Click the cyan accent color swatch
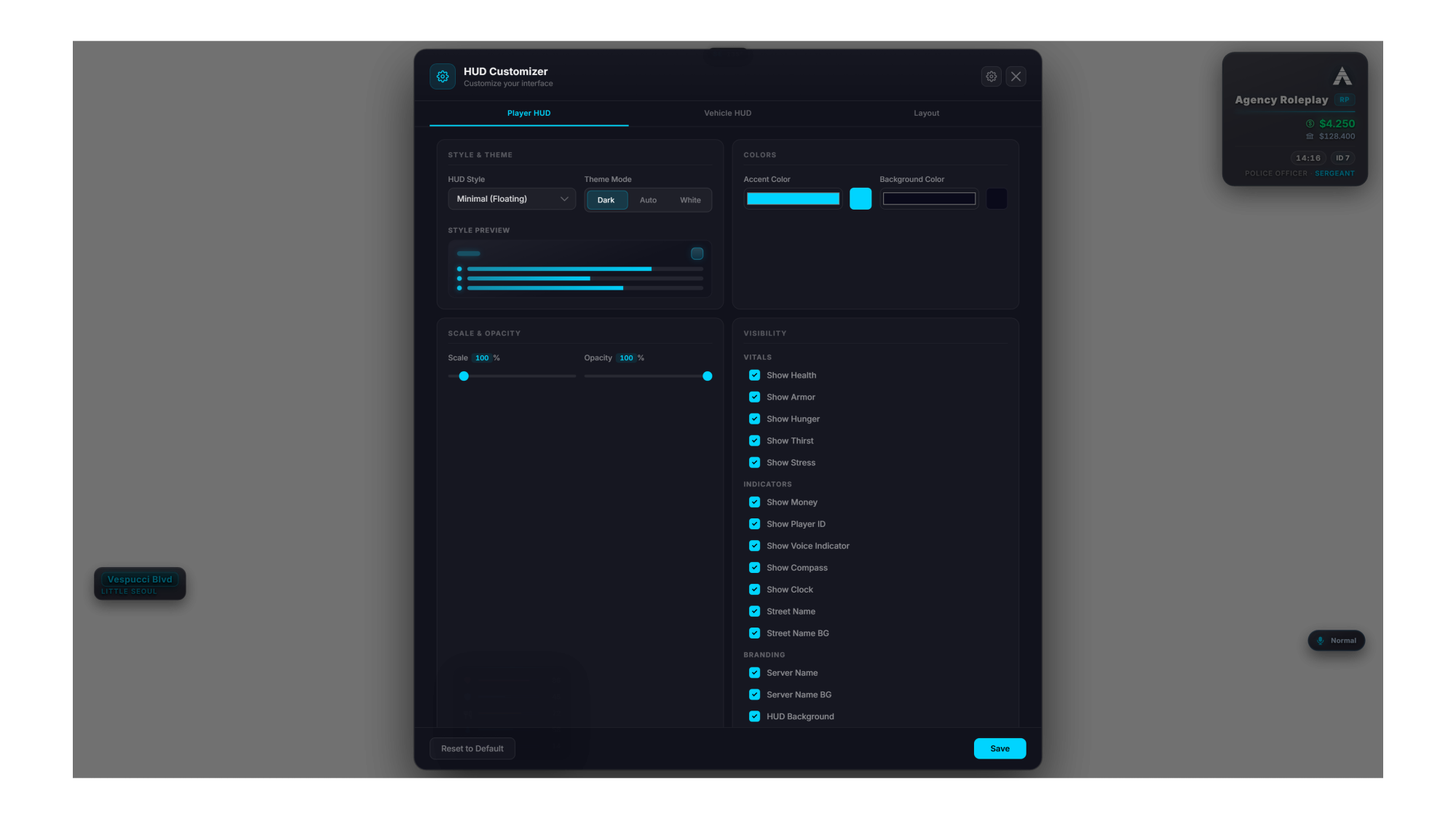The height and width of the screenshot is (819, 1456). click(x=860, y=199)
